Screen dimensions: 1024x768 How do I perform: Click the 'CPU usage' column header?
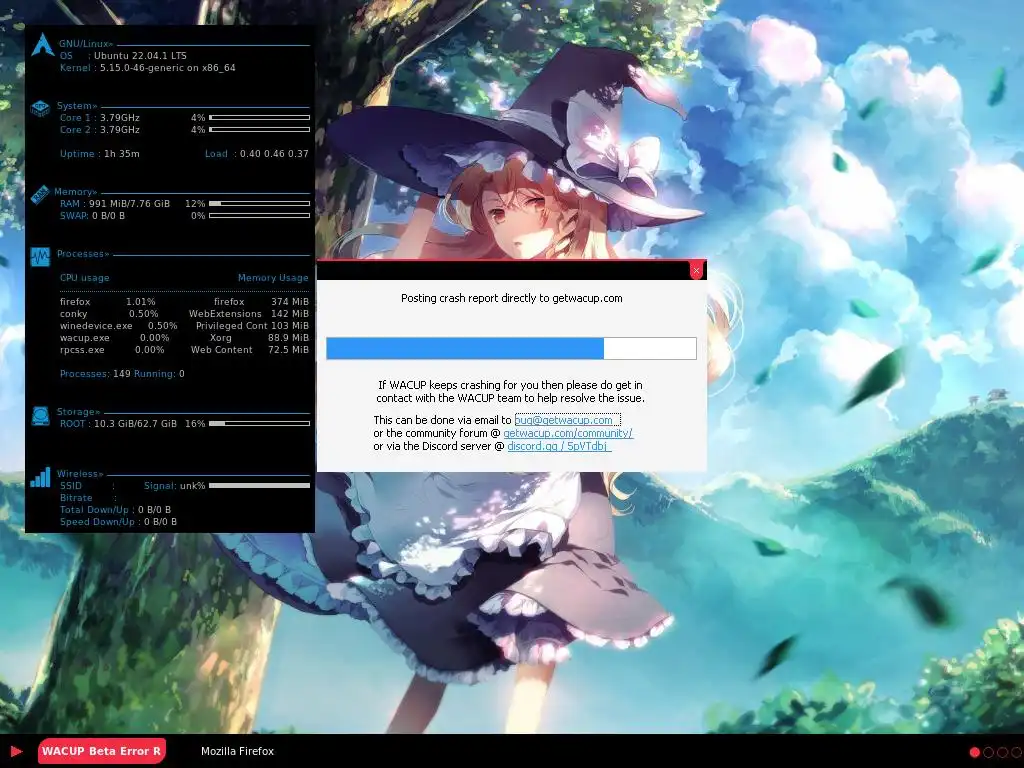[84, 278]
